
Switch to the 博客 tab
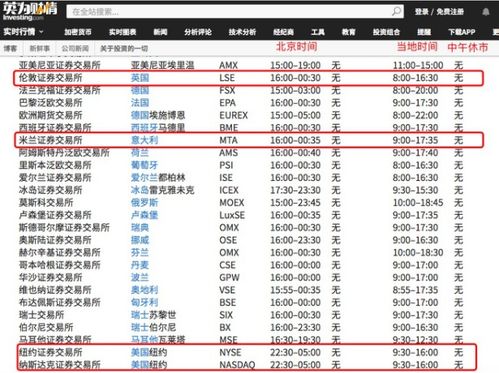(x=10, y=49)
